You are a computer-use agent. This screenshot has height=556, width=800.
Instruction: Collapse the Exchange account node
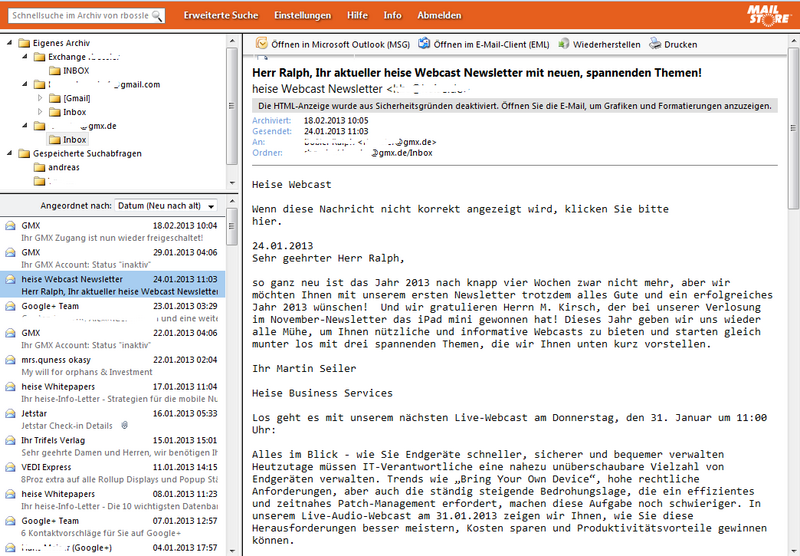coord(25,58)
